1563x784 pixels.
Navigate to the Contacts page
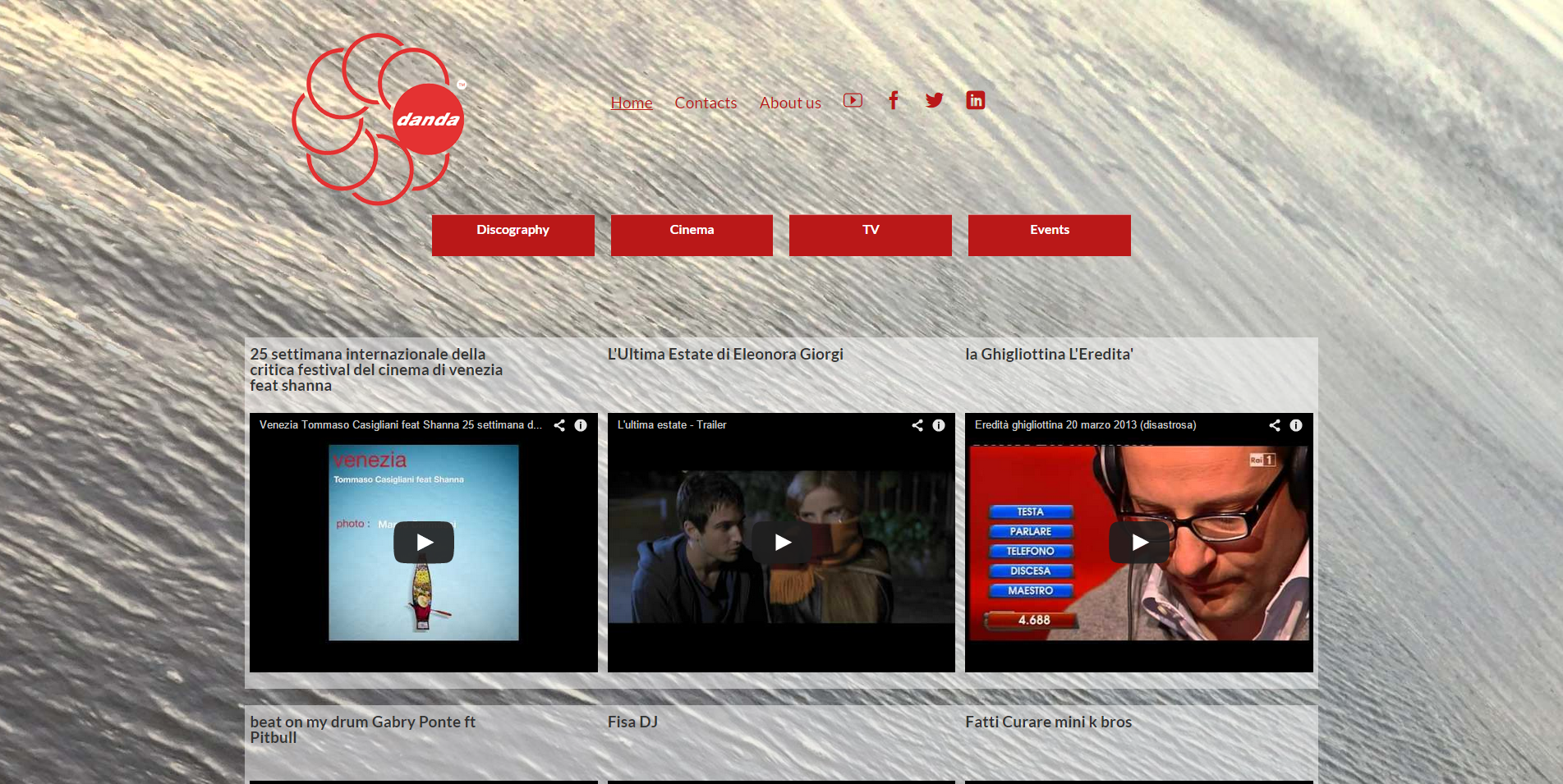706,103
